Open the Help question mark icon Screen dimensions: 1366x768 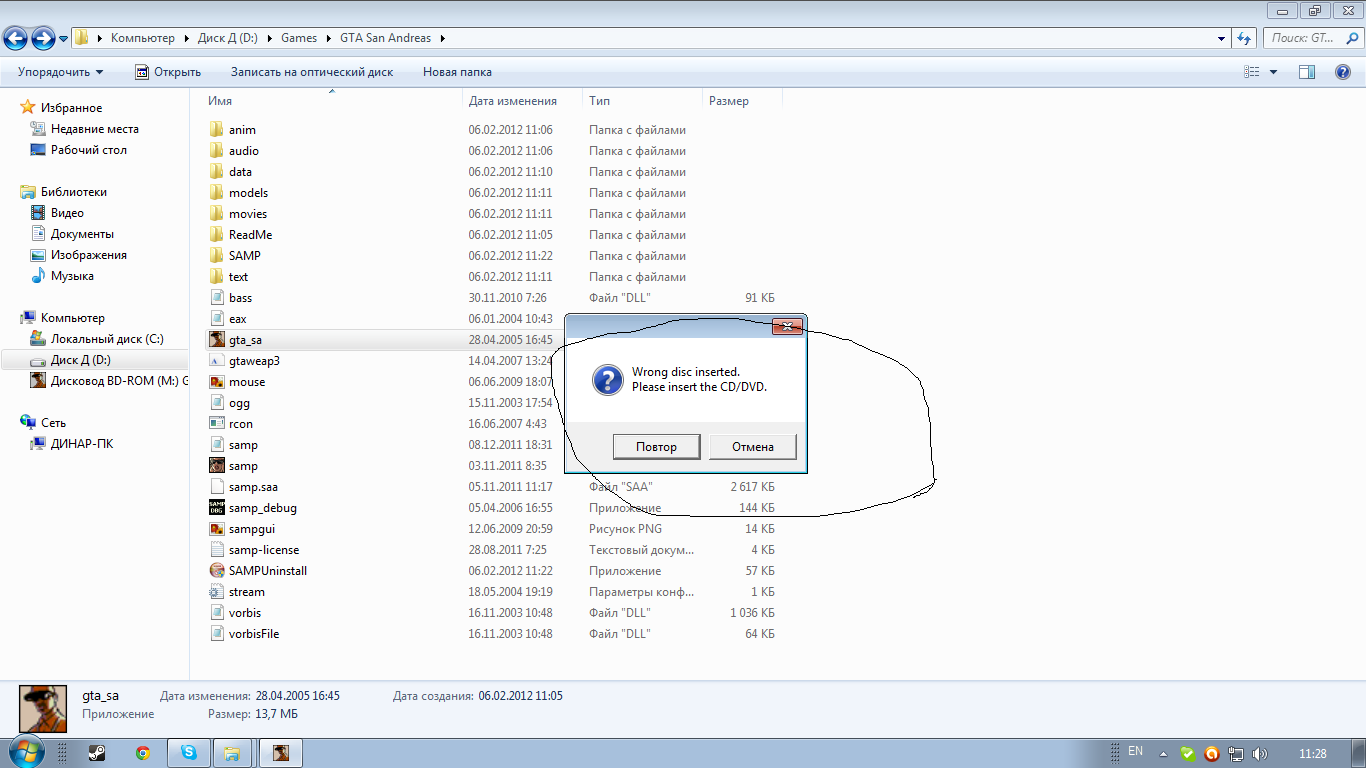coord(1343,72)
